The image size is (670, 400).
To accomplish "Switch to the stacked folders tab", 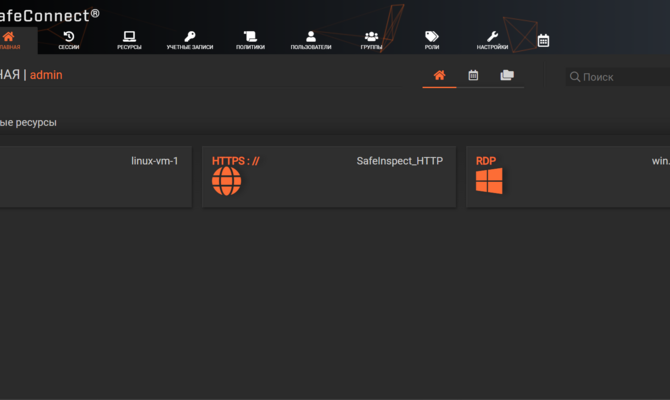I will pos(507,75).
